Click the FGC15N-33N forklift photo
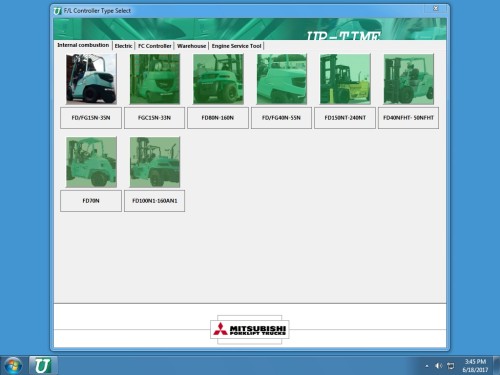 coord(155,79)
